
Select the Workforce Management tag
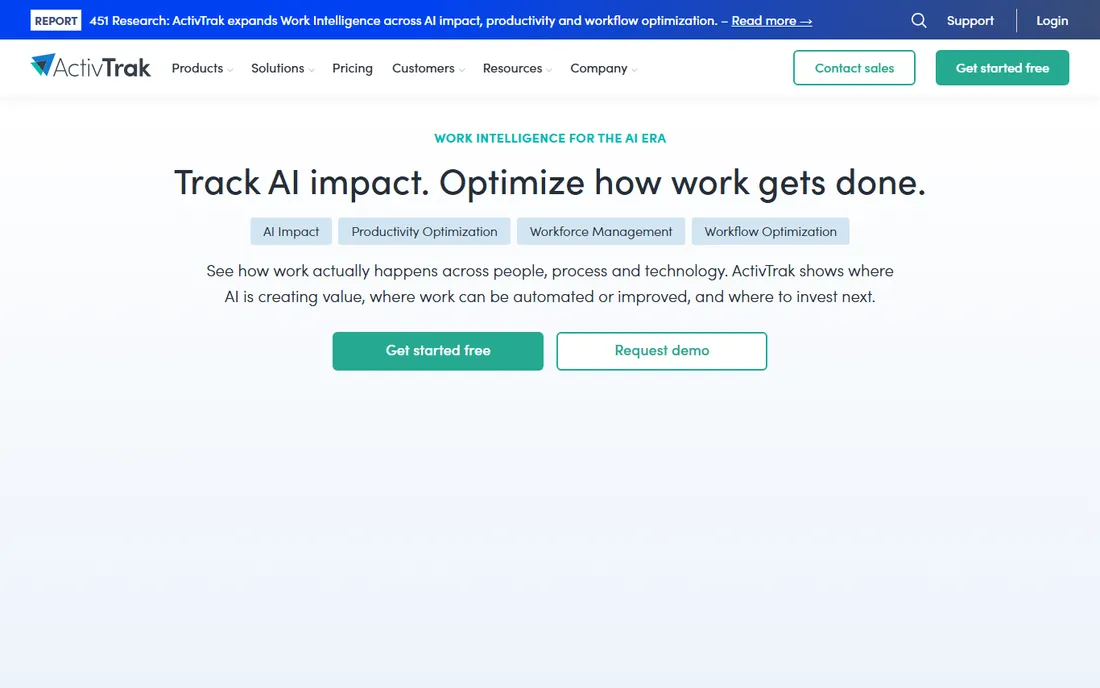(601, 231)
